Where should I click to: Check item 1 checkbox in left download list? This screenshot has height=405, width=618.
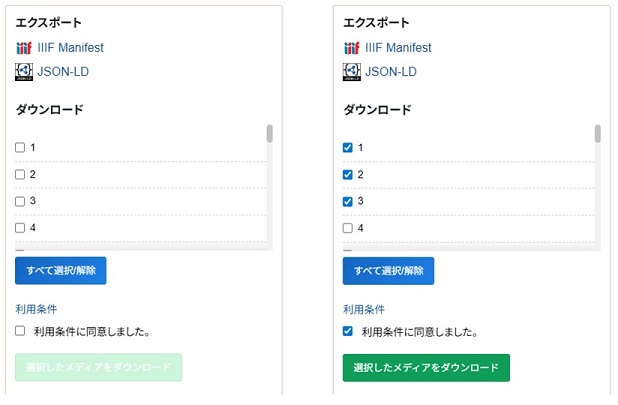[x=20, y=148]
